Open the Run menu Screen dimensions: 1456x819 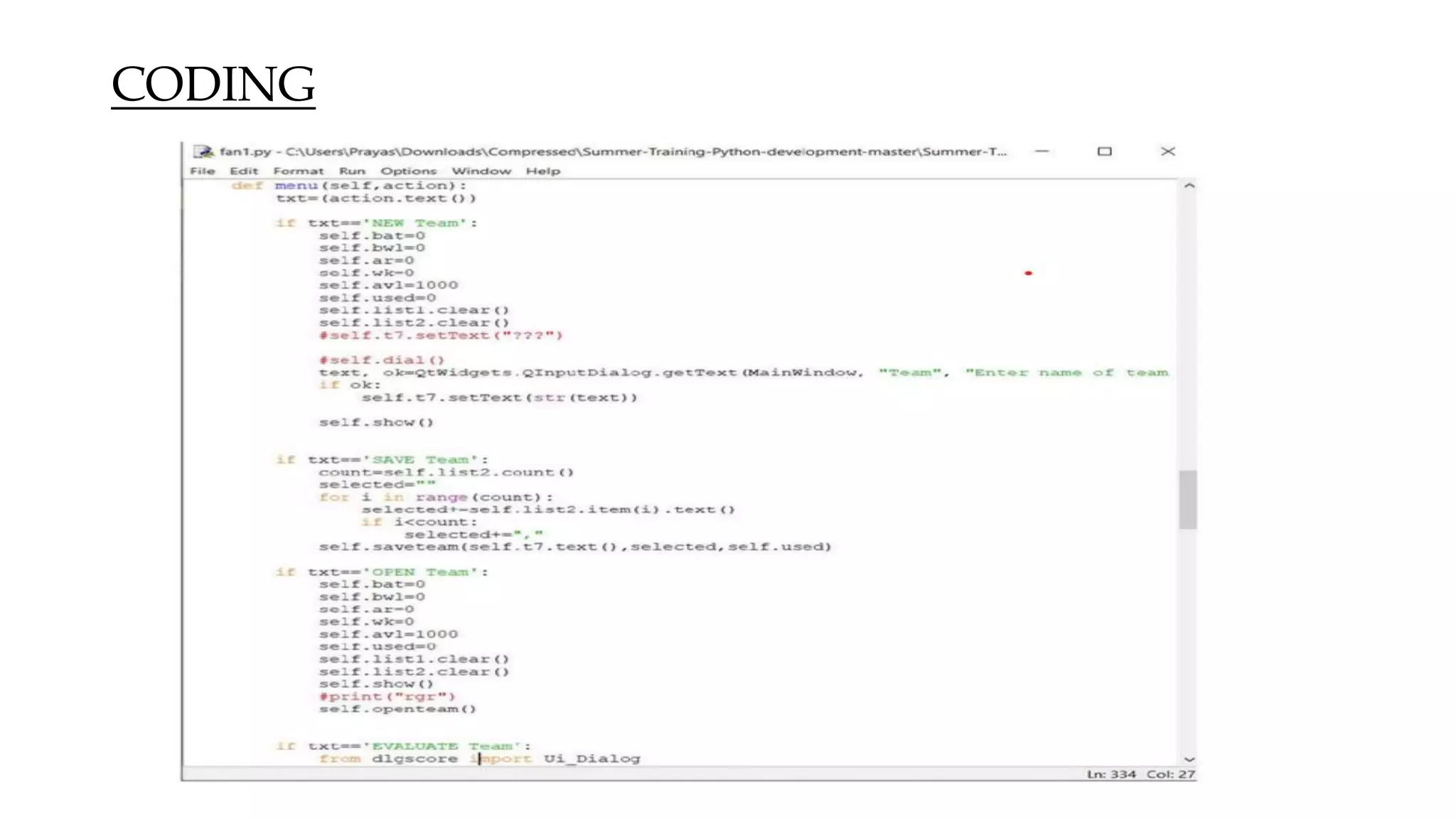coord(352,171)
